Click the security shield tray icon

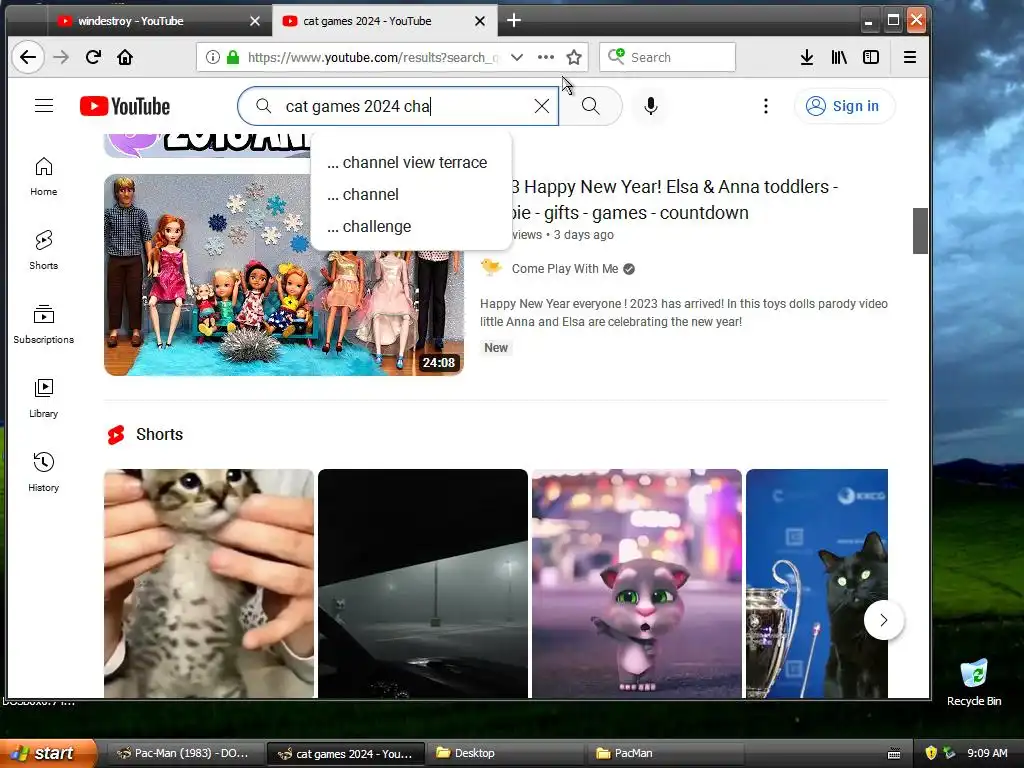click(931, 753)
